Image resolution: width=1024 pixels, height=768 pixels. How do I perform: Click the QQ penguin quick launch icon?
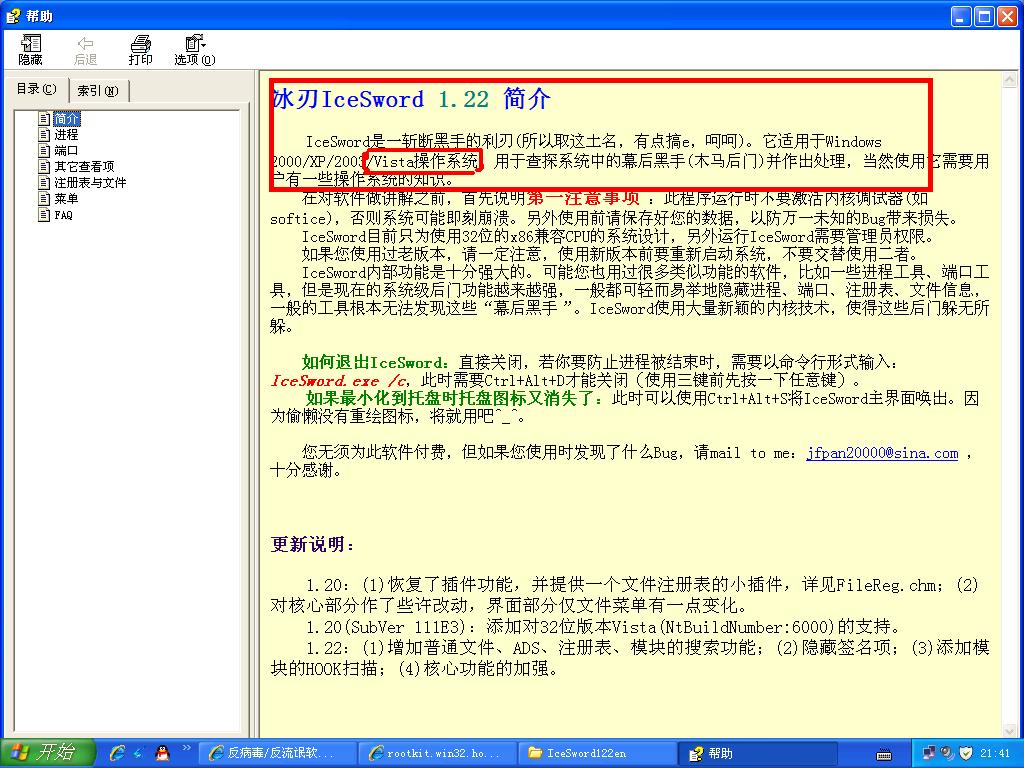(x=162, y=753)
